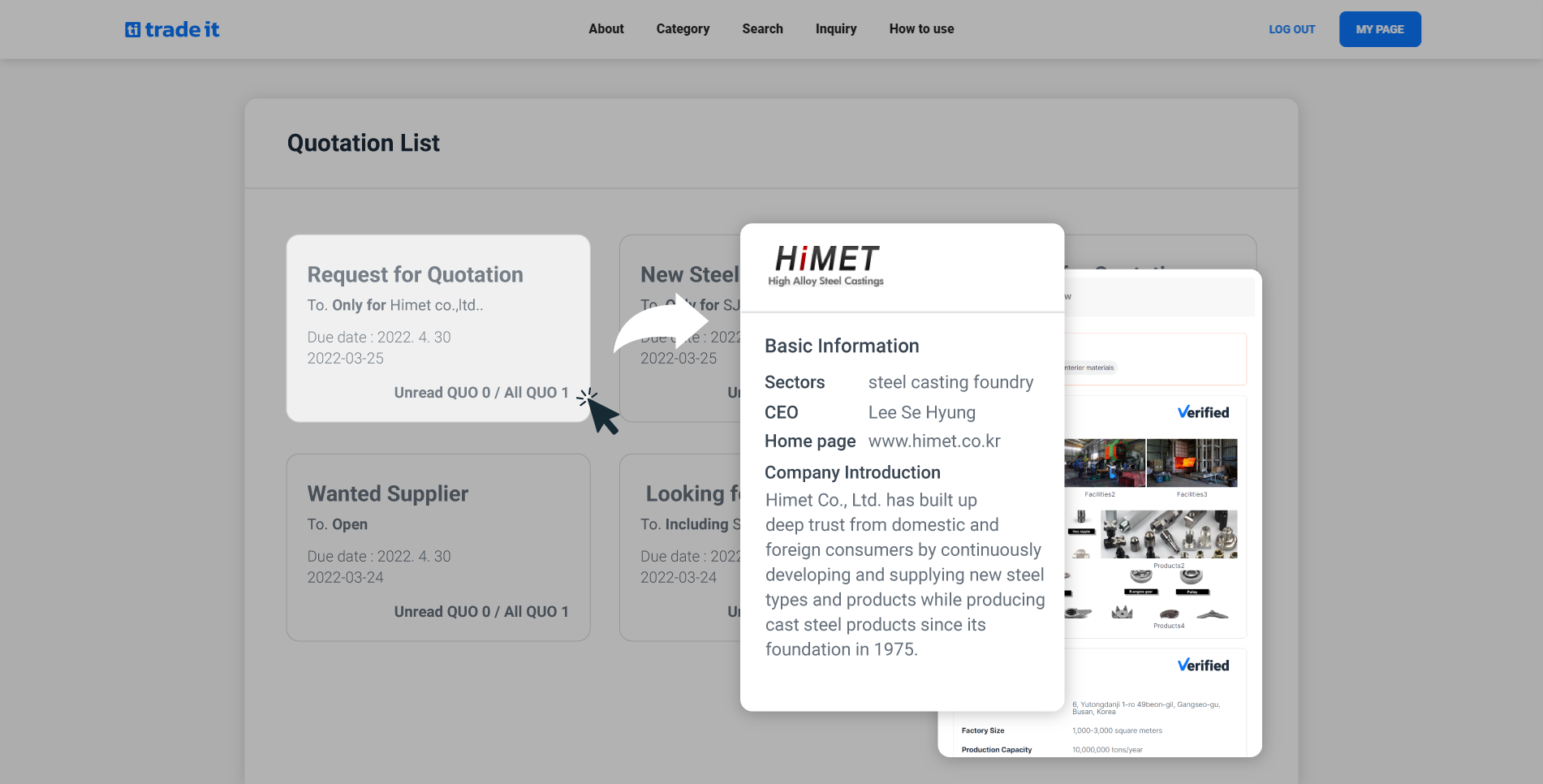1543x784 pixels.
Task: Visit the www.himet.co.kr home page link
Action: click(933, 442)
